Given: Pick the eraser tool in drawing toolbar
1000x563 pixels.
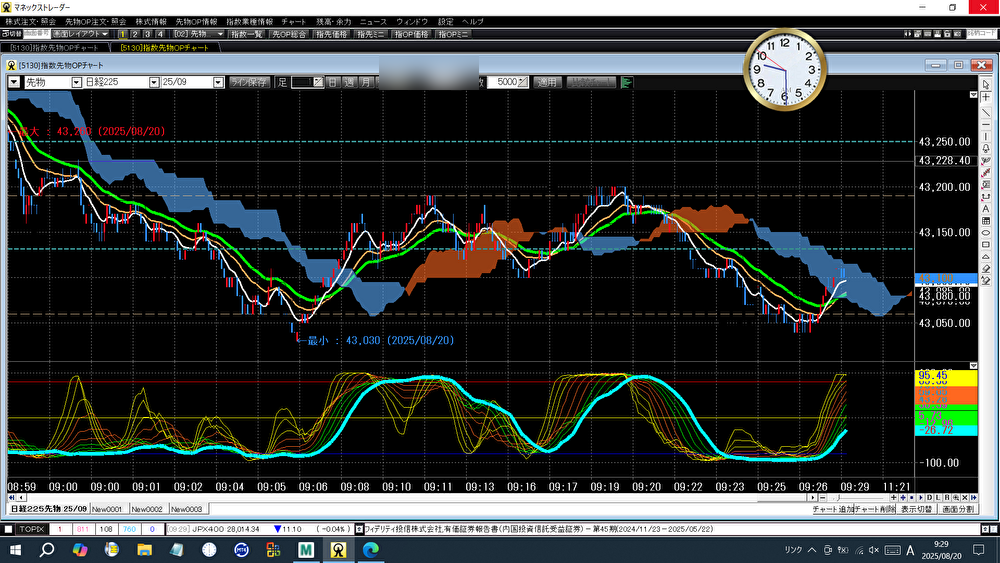Looking at the screenshot, I should (x=986, y=269).
